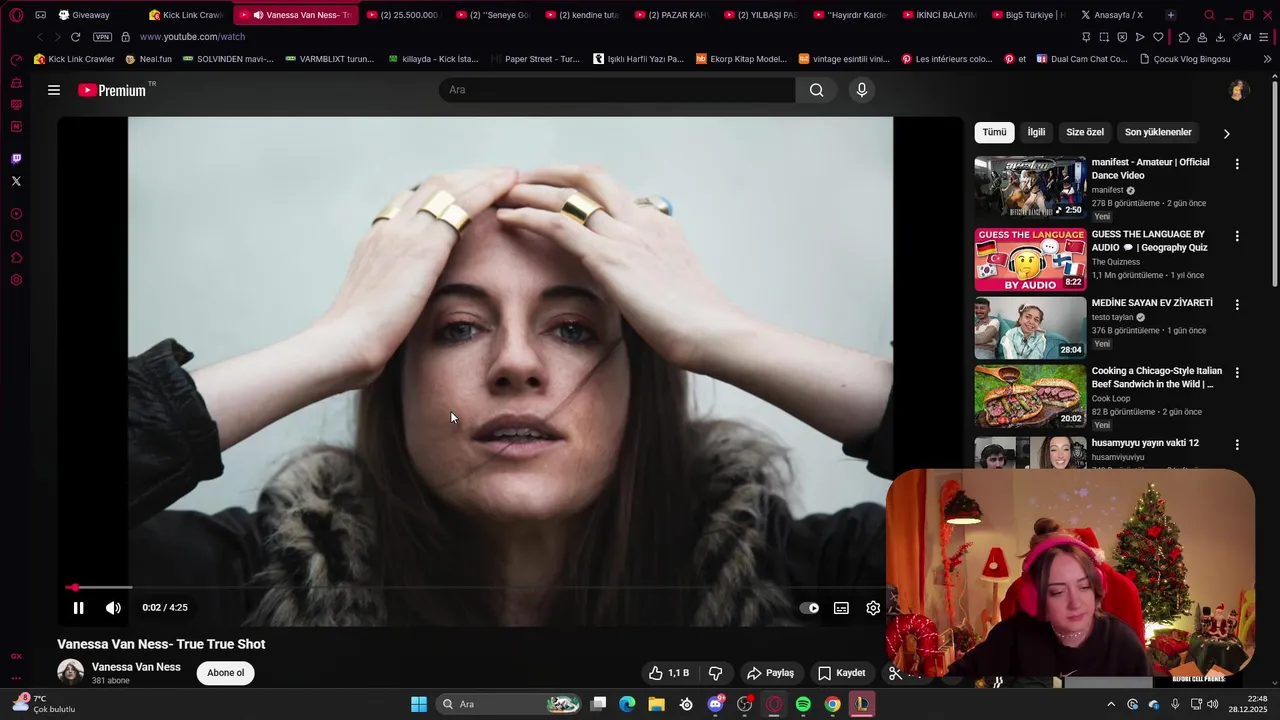Like the video (1,1 B)
1280x720 pixels.
coord(669,673)
